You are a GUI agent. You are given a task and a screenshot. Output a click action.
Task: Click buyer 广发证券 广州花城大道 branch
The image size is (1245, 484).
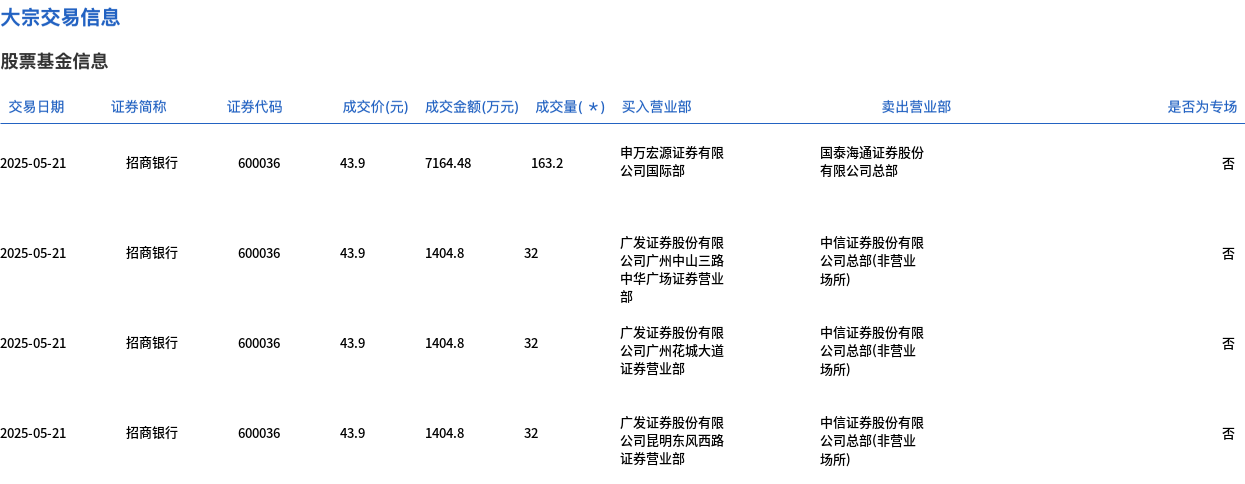pos(672,351)
